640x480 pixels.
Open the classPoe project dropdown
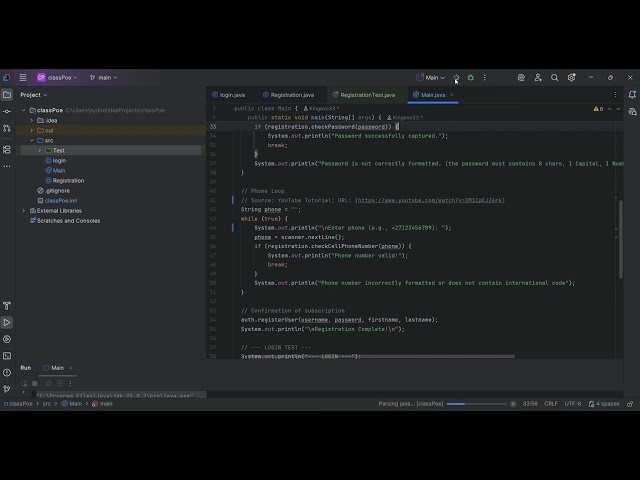[57, 77]
